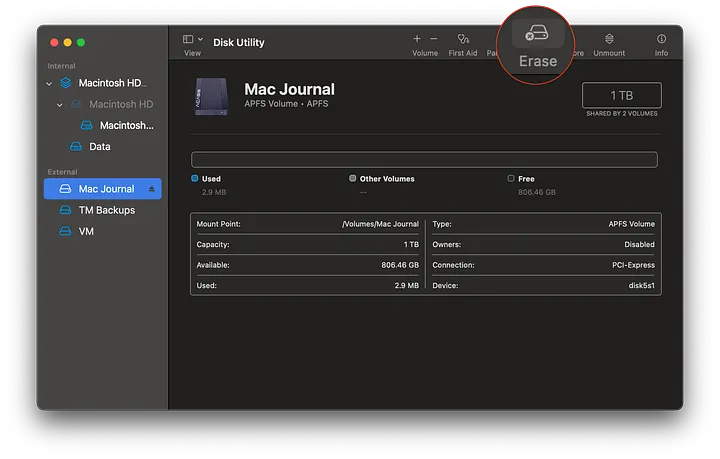Collapse the greyed Macintosh HD volume group
The width and height of the screenshot is (720, 459).
[60, 105]
